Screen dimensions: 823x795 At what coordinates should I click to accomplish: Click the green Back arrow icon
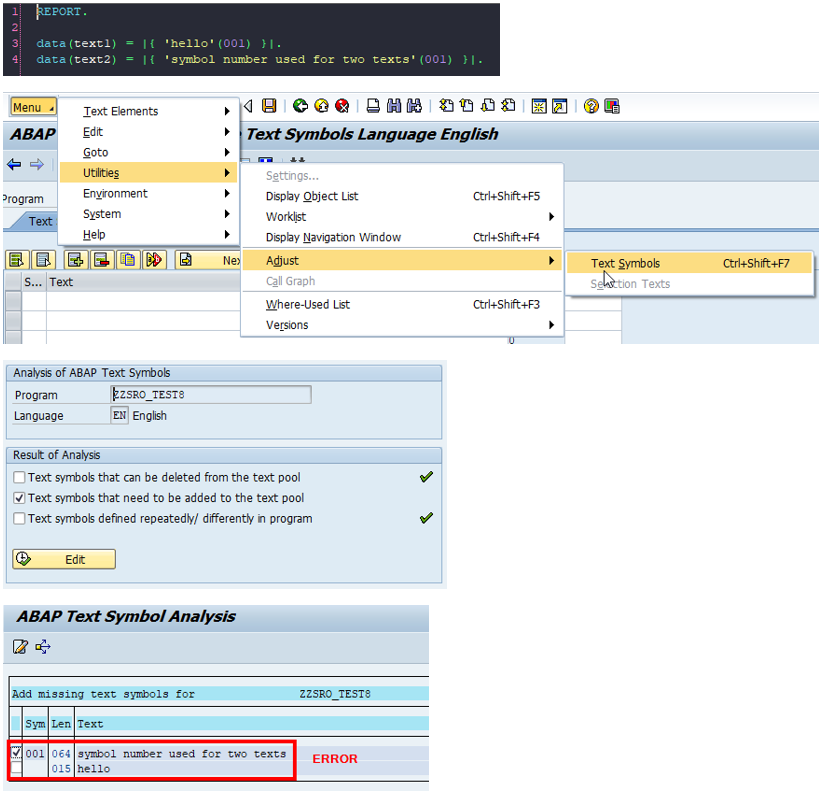[299, 106]
